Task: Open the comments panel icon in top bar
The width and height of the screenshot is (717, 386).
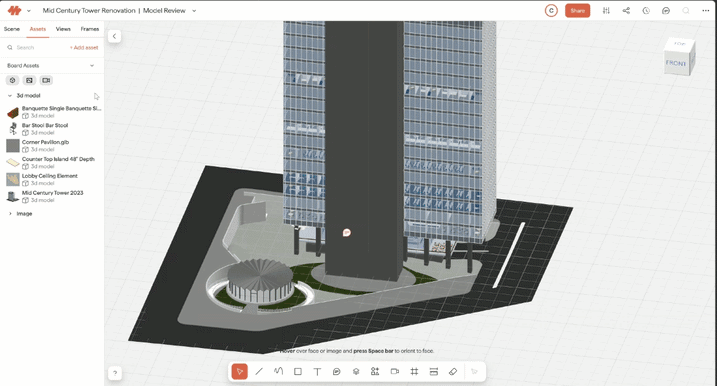Action: point(666,11)
